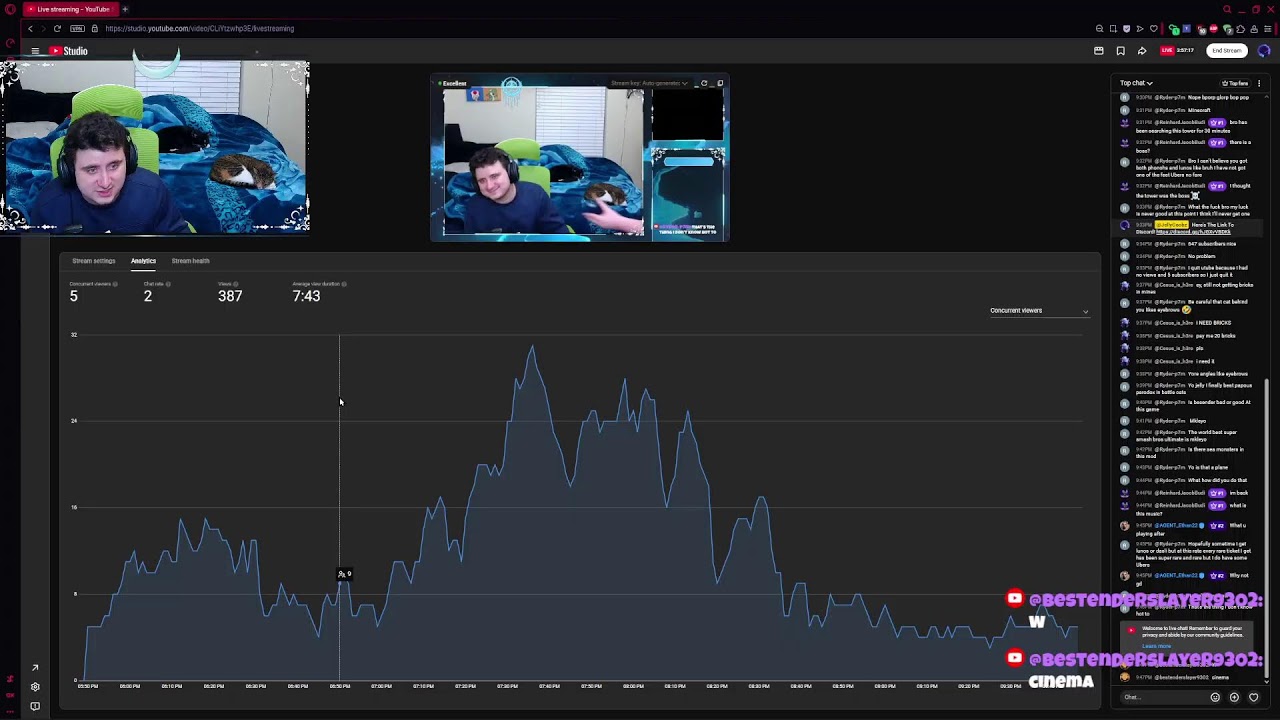Open the ad-blocker shield icon
The width and height of the screenshot is (1280, 720).
[1126, 28]
